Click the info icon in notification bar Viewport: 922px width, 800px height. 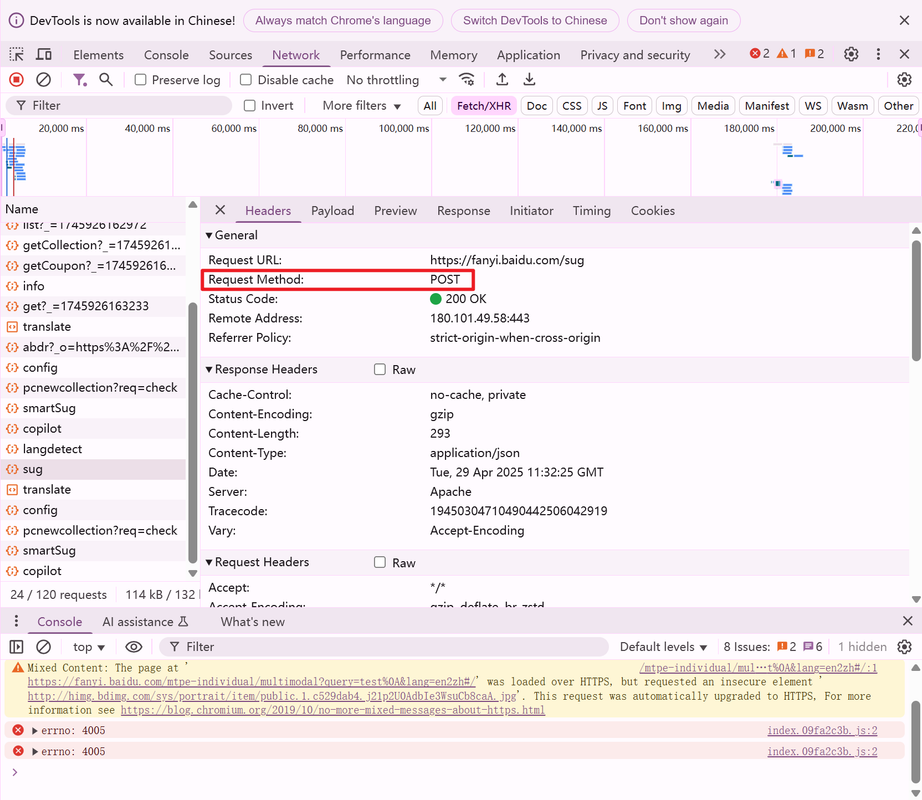pyautogui.click(x=16, y=21)
